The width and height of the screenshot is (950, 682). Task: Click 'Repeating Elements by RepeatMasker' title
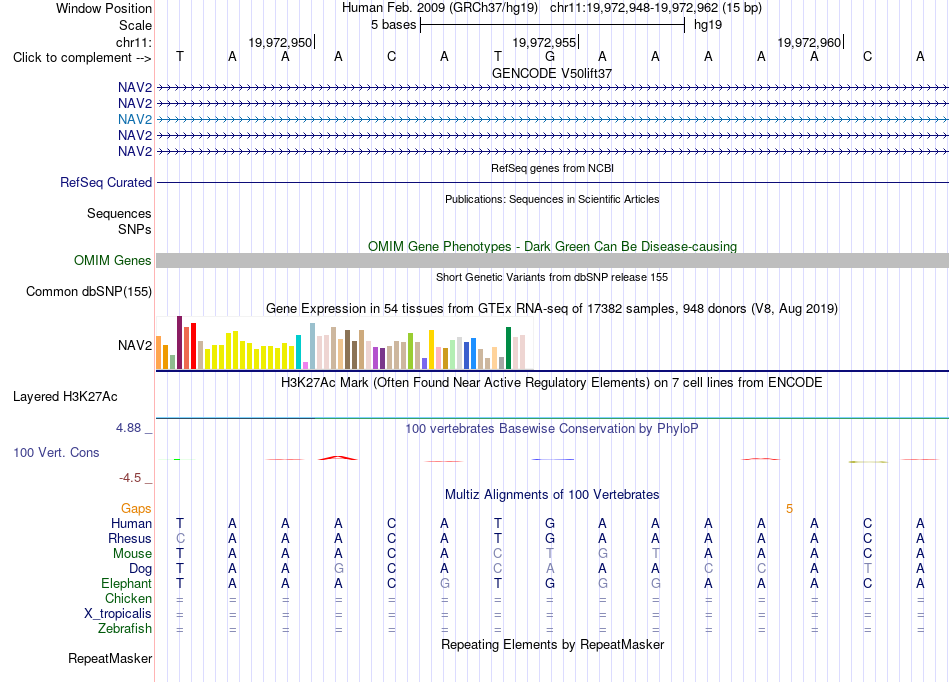click(x=552, y=644)
